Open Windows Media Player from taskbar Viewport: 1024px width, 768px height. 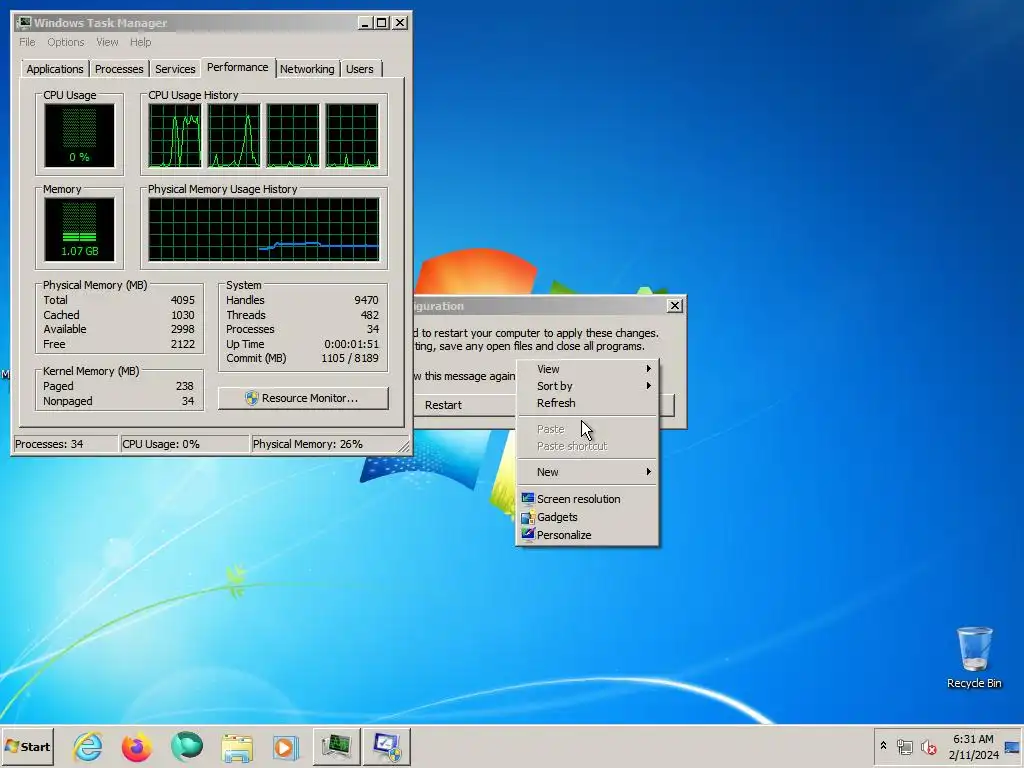[x=285, y=747]
